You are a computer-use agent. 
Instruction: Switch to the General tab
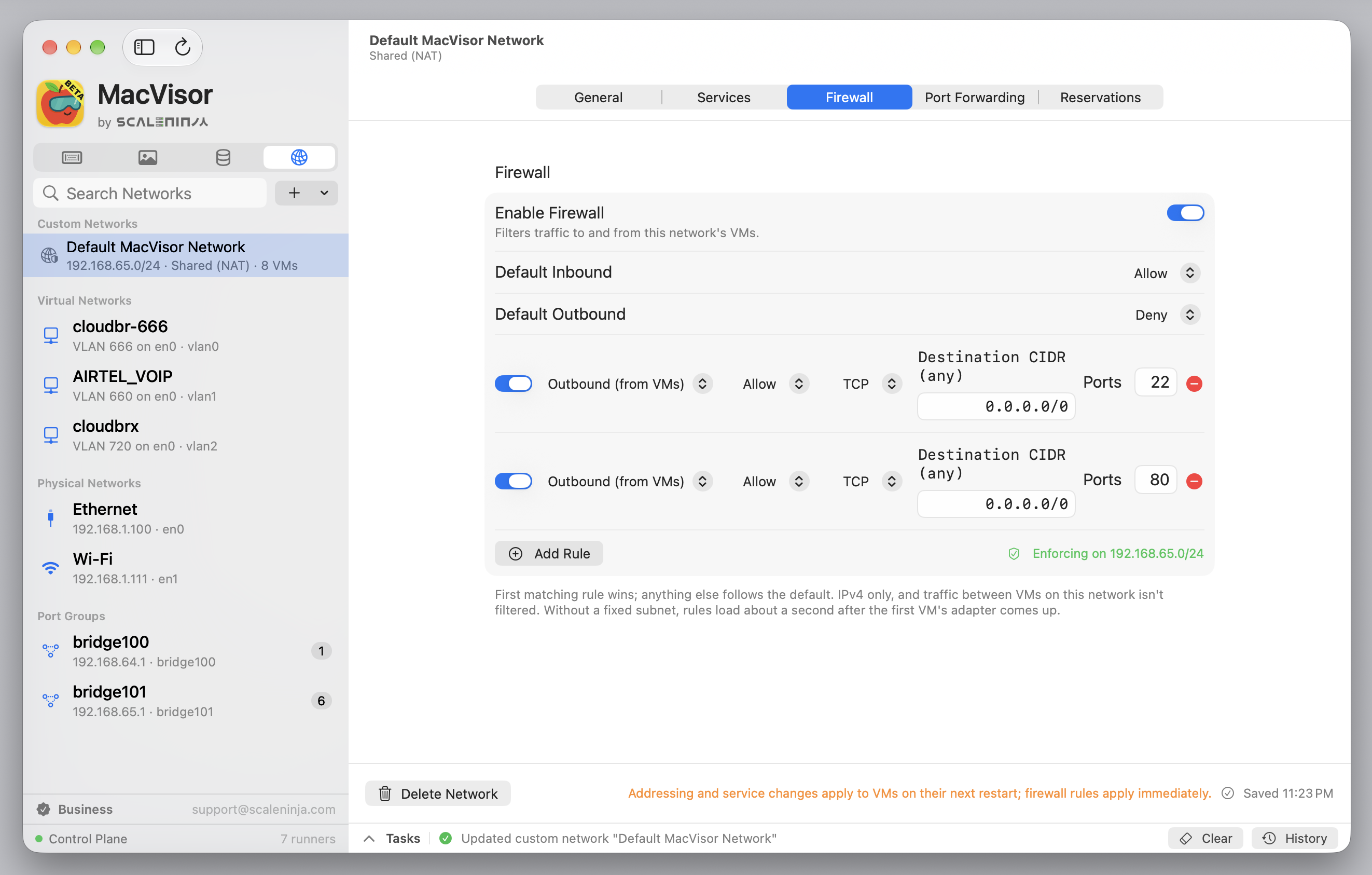[598, 98]
